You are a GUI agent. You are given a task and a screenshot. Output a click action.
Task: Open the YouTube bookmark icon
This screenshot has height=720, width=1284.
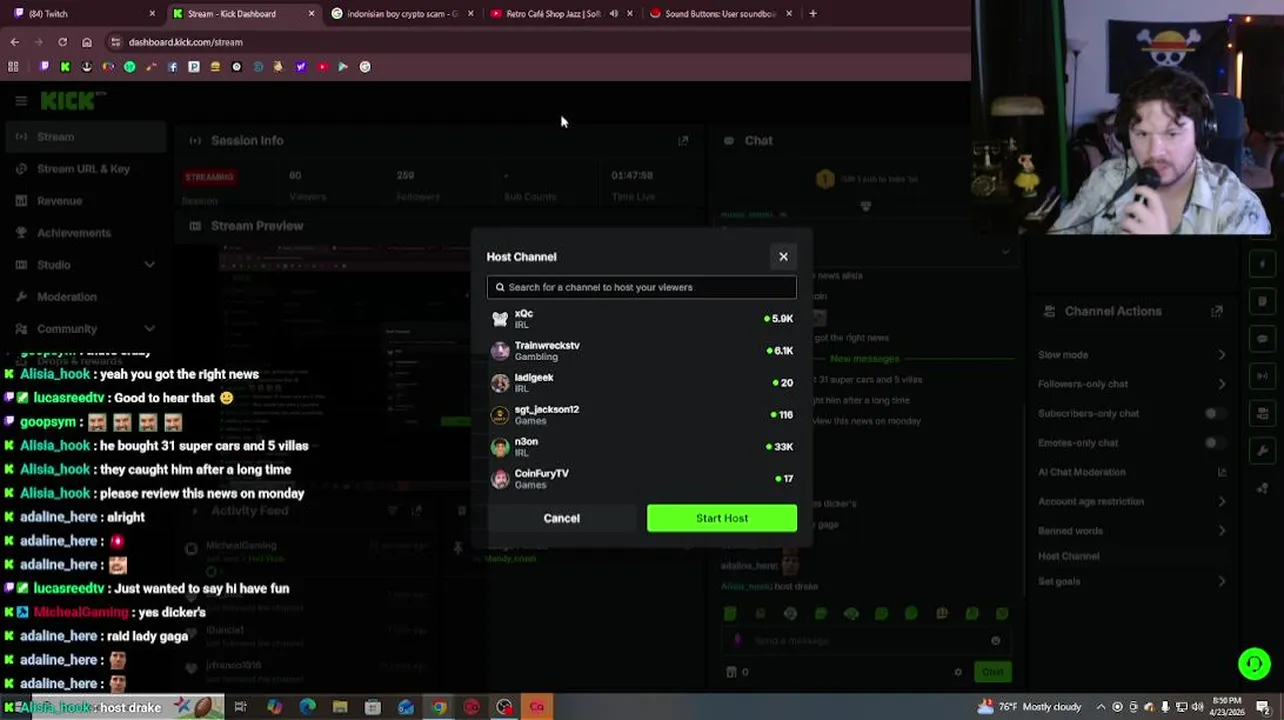coord(322,67)
